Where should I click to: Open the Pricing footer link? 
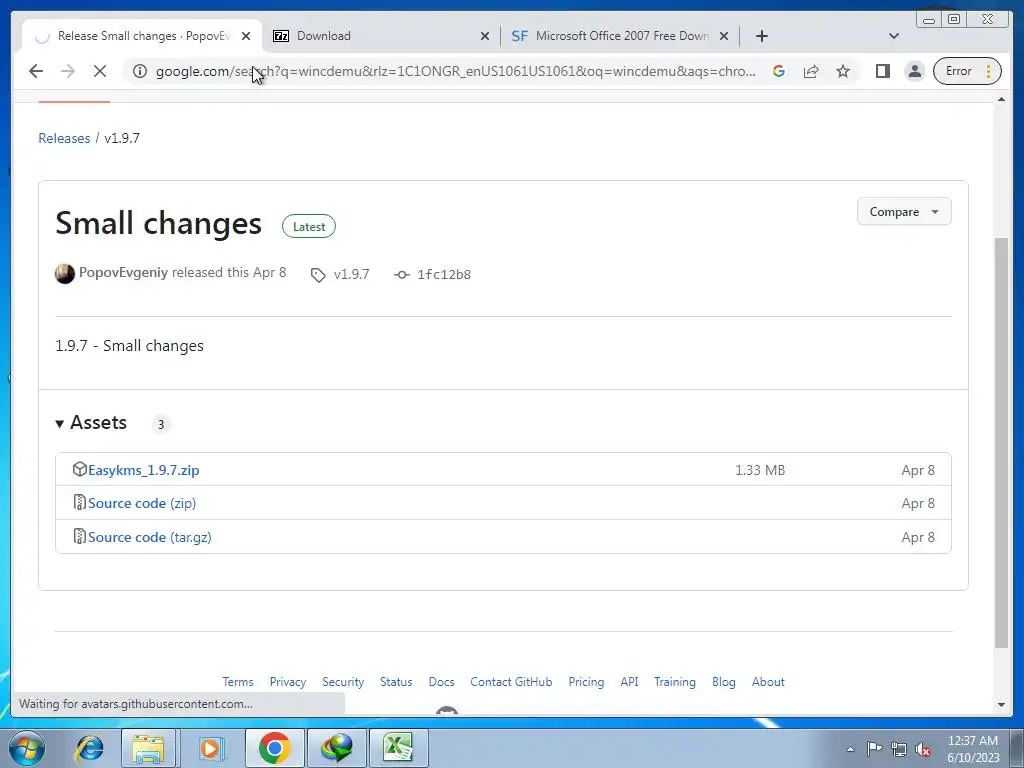tap(586, 682)
